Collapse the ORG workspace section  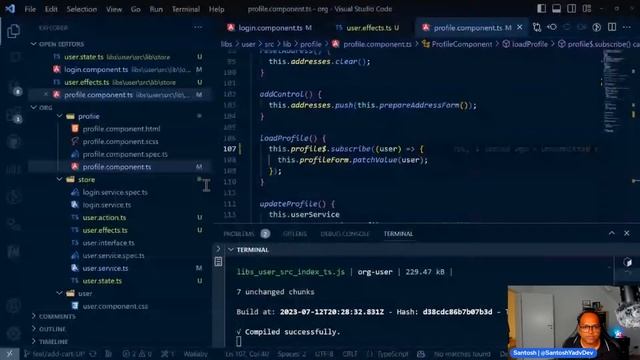point(33,108)
